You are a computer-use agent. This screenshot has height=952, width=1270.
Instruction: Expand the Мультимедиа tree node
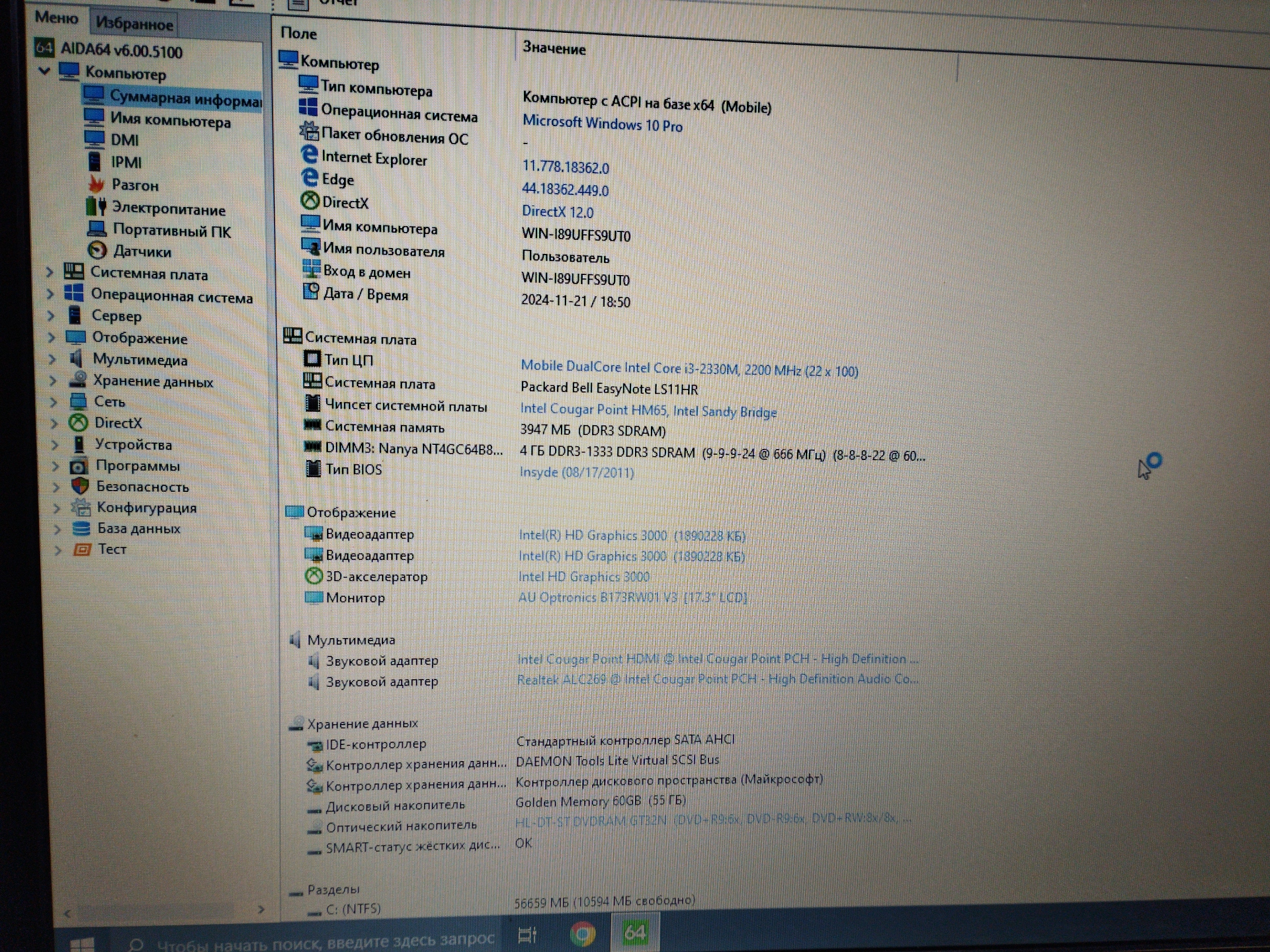coord(52,359)
